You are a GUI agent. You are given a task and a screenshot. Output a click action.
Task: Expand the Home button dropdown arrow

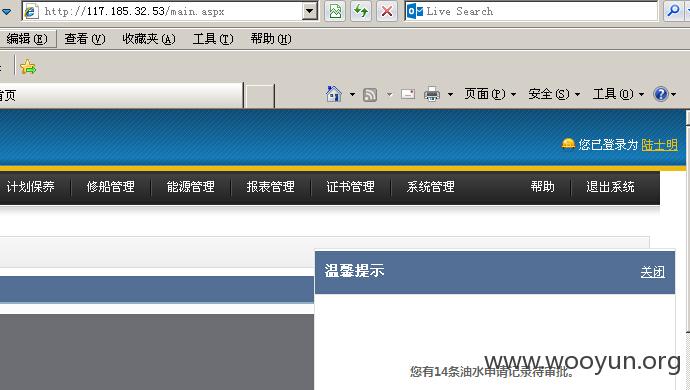point(352,94)
